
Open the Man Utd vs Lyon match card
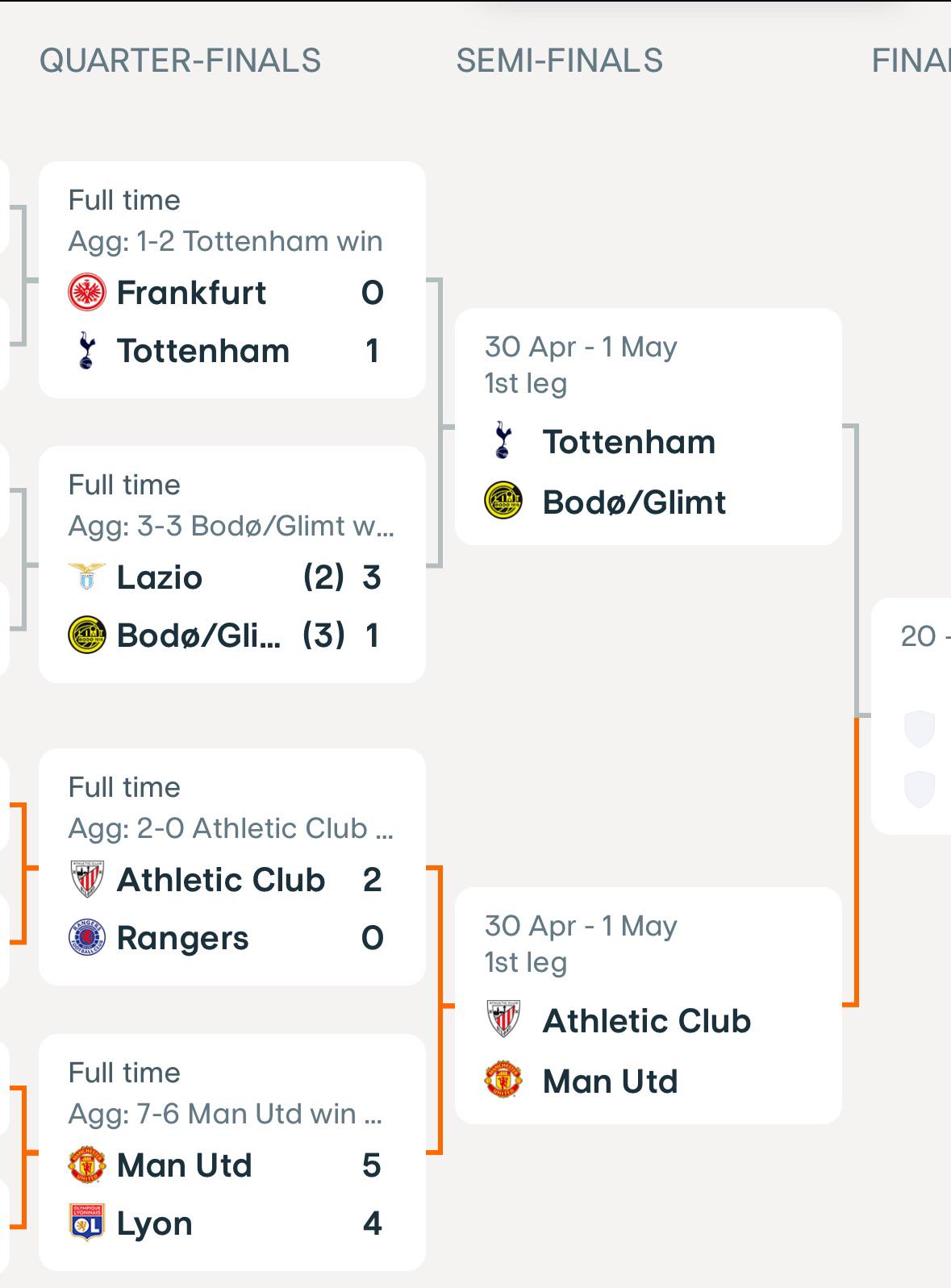[232, 1153]
